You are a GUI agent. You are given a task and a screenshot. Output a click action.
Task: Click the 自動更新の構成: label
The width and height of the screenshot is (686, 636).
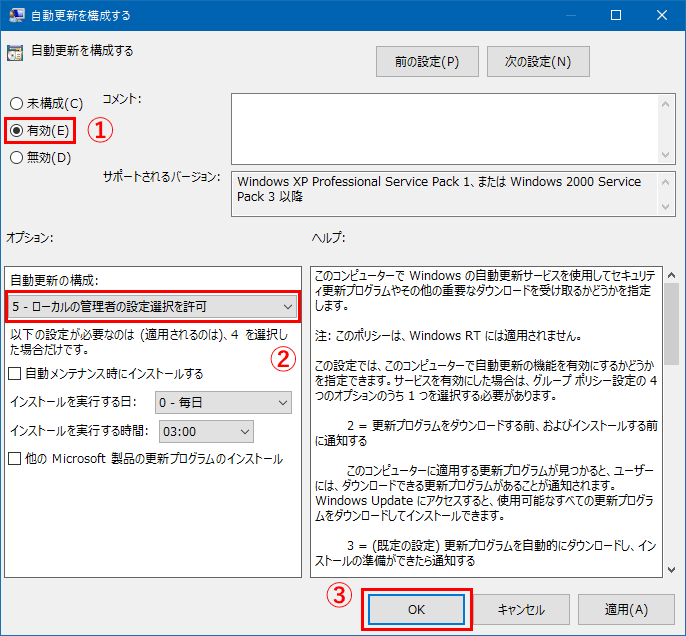[x=54, y=280]
